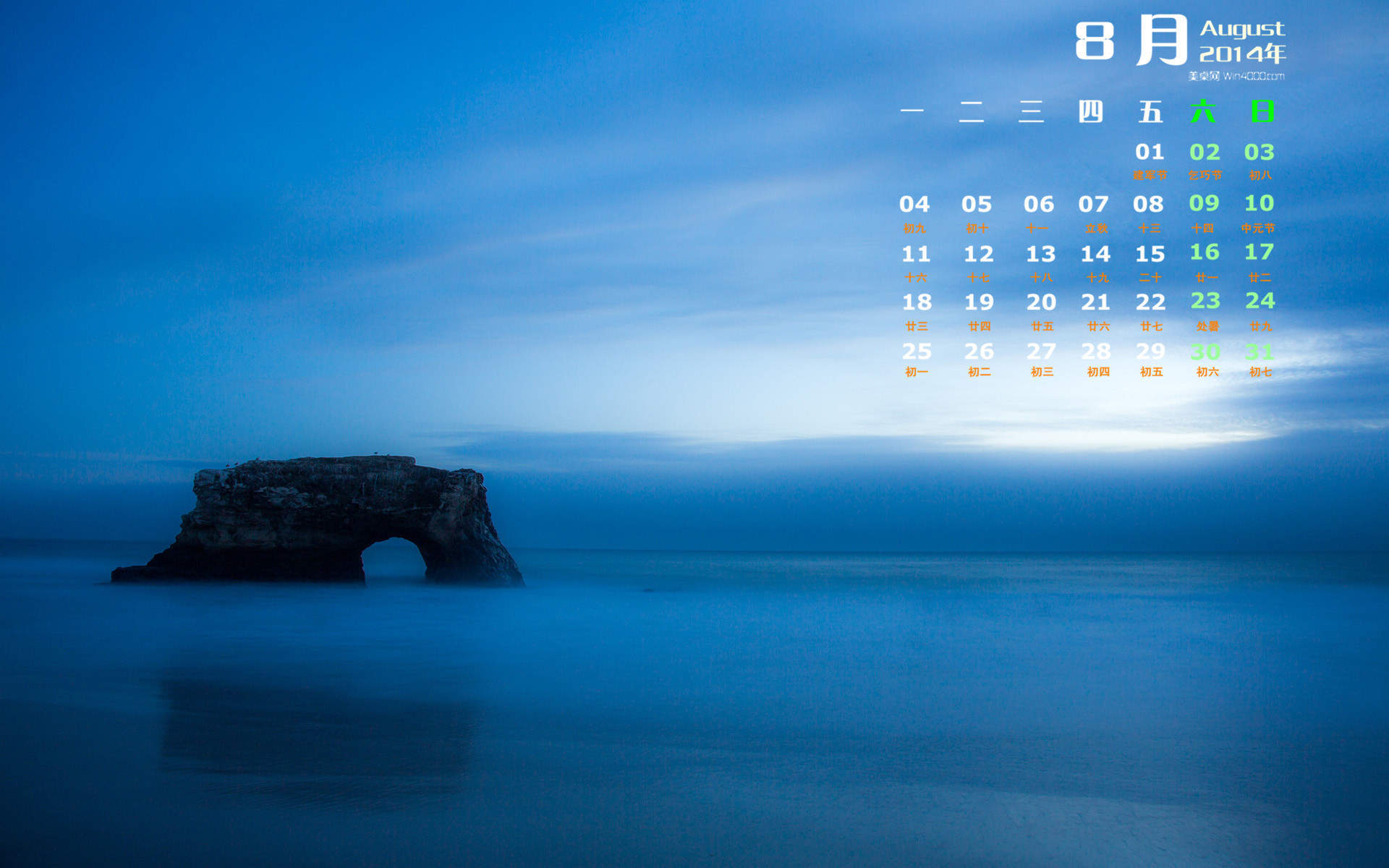Click the "乞巧节" festival label
The width and height of the screenshot is (1389, 868).
[x=1205, y=175]
